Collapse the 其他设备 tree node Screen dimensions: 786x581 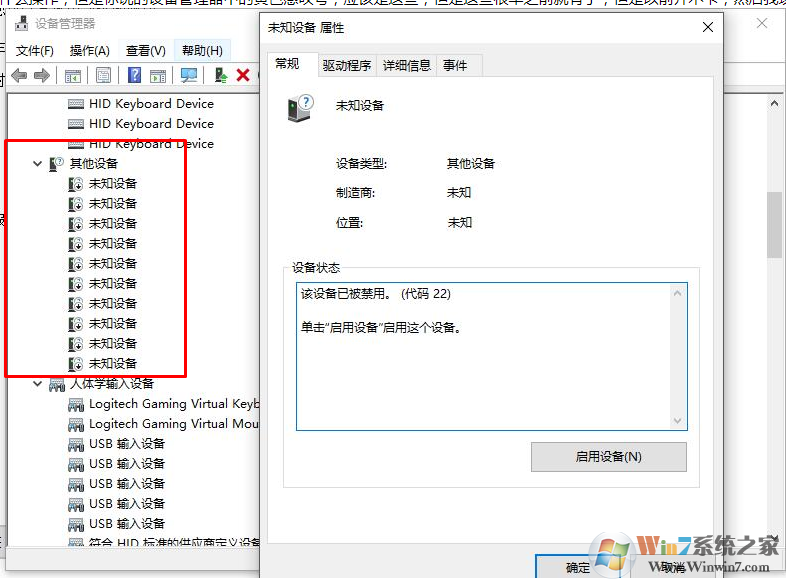point(37,163)
